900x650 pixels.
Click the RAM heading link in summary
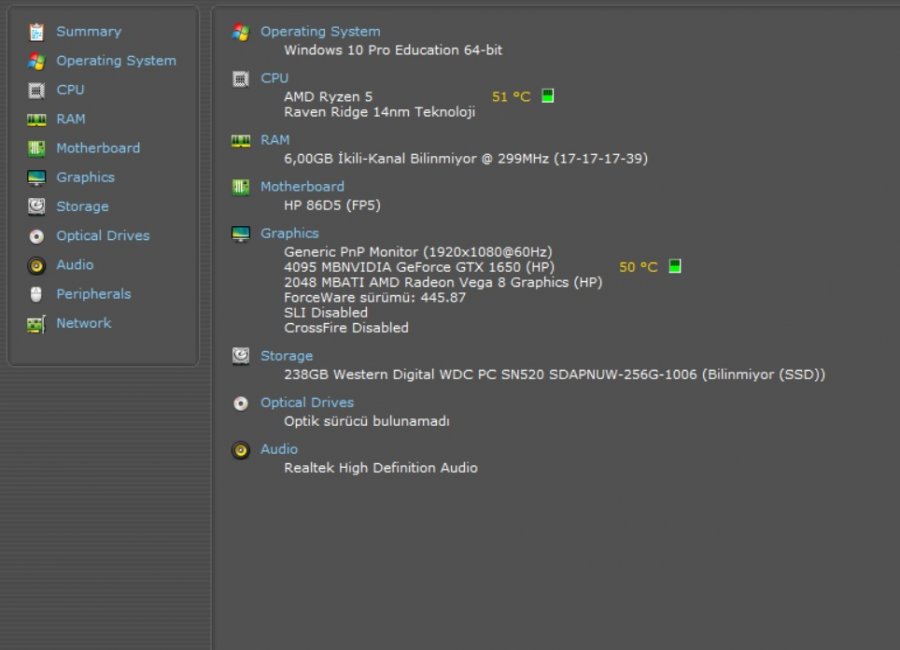click(275, 140)
